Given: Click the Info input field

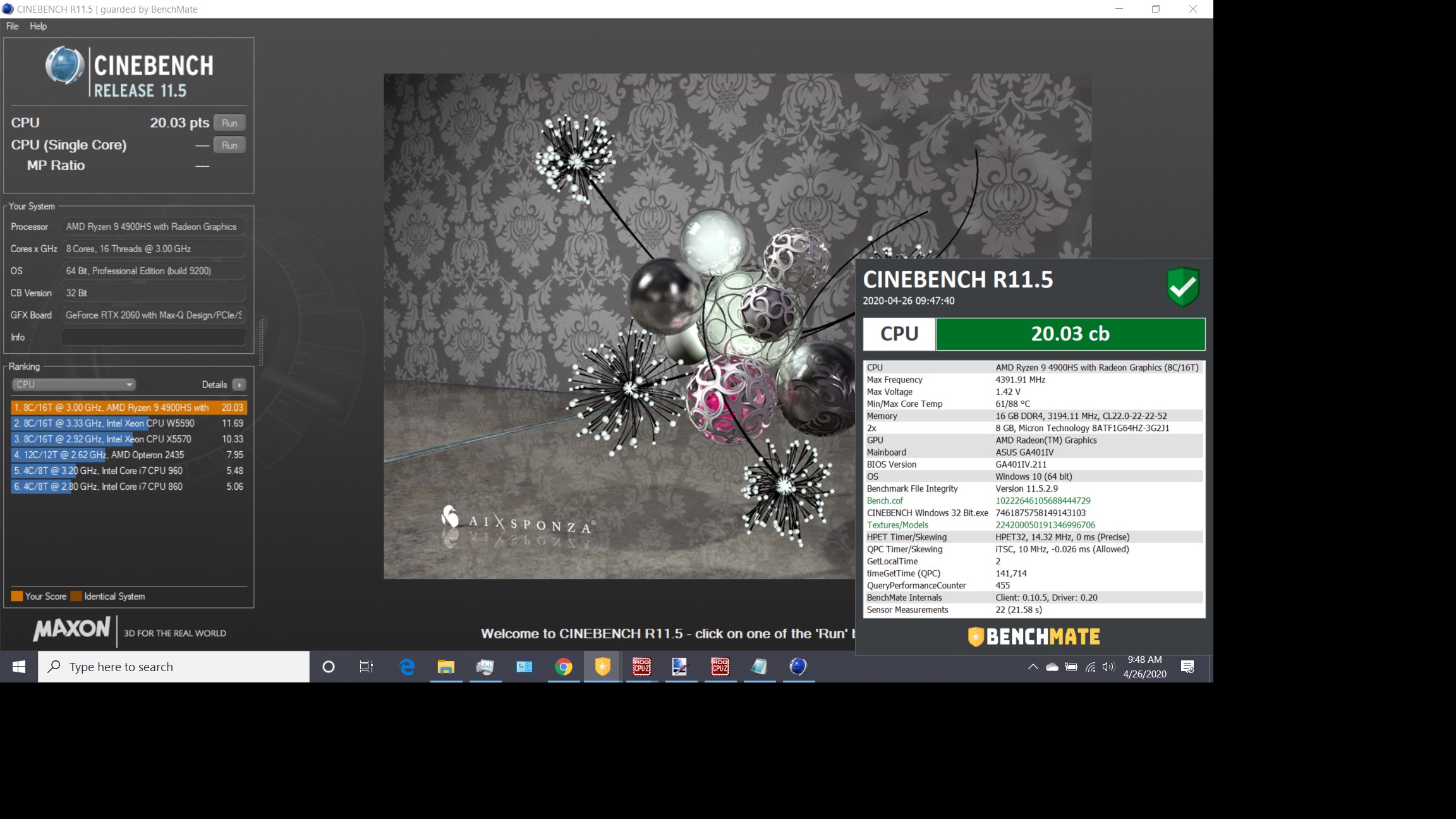Looking at the screenshot, I should pyautogui.click(x=154, y=337).
